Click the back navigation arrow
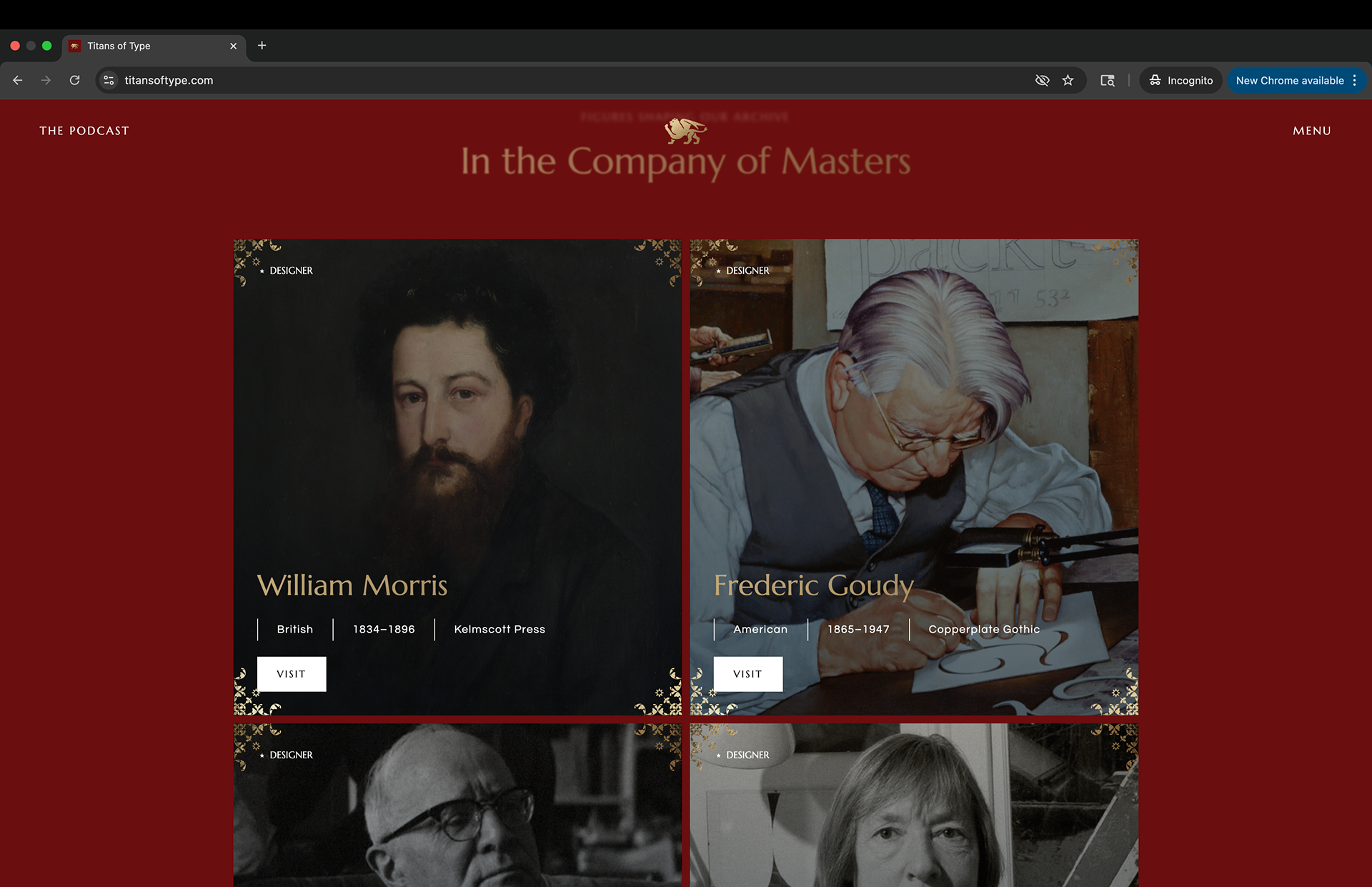This screenshot has width=1372, height=887. pos(18,80)
